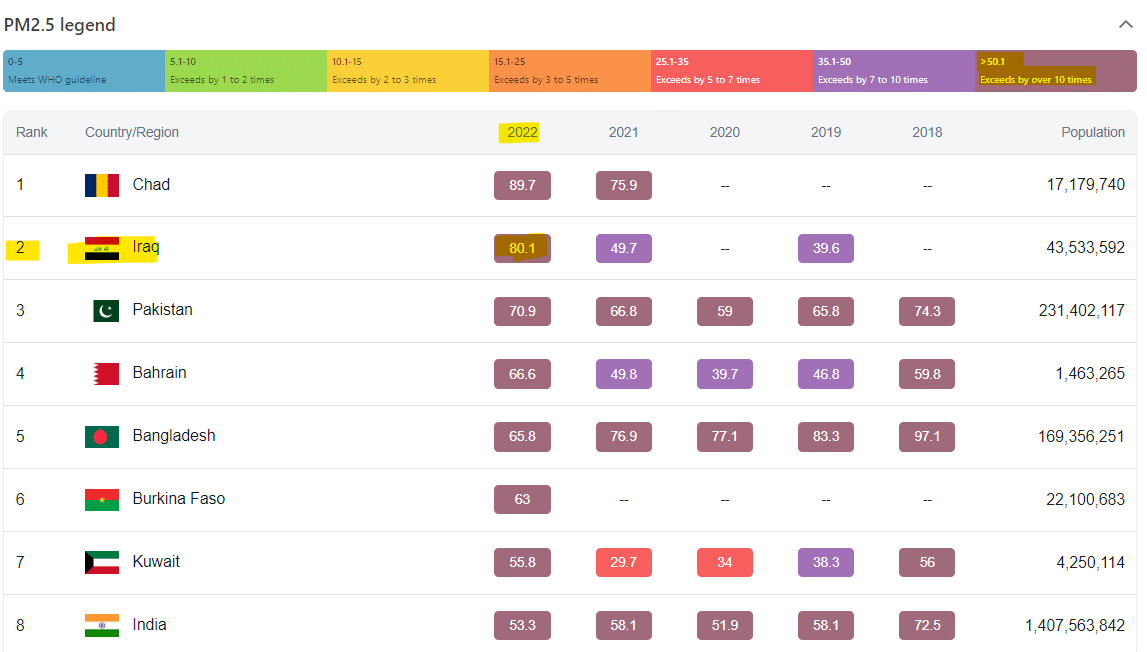Click the Pakistan flag icon
The image size is (1147, 652).
tap(106, 311)
